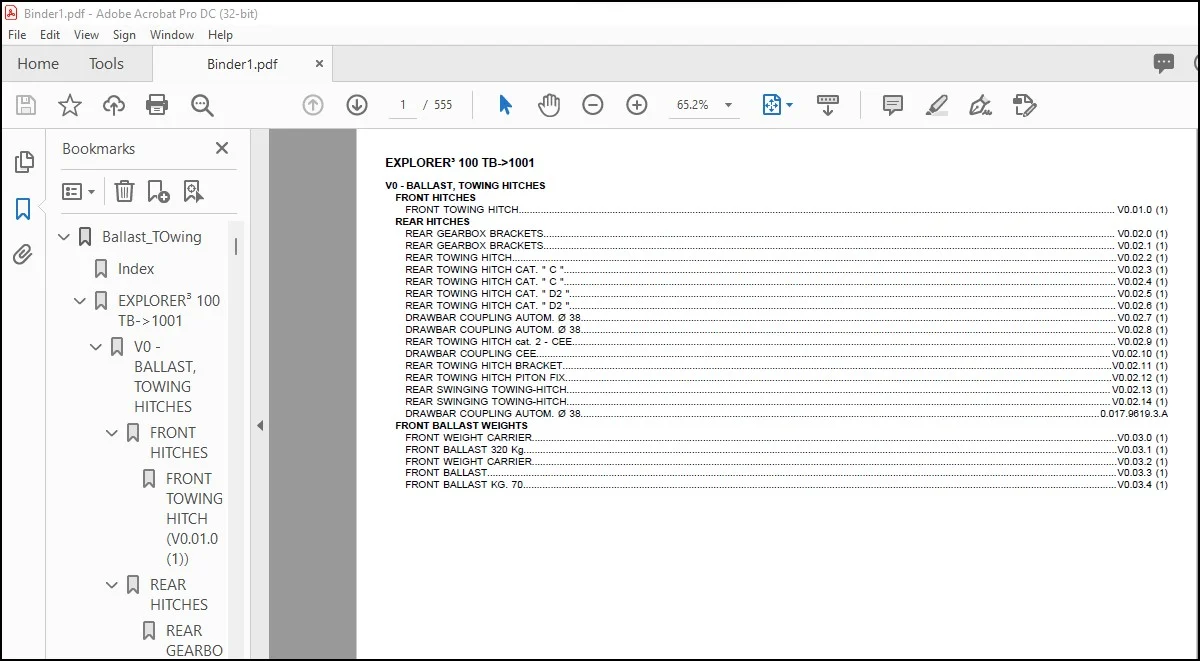Open the File menu
The height and width of the screenshot is (661, 1200).
17,34
